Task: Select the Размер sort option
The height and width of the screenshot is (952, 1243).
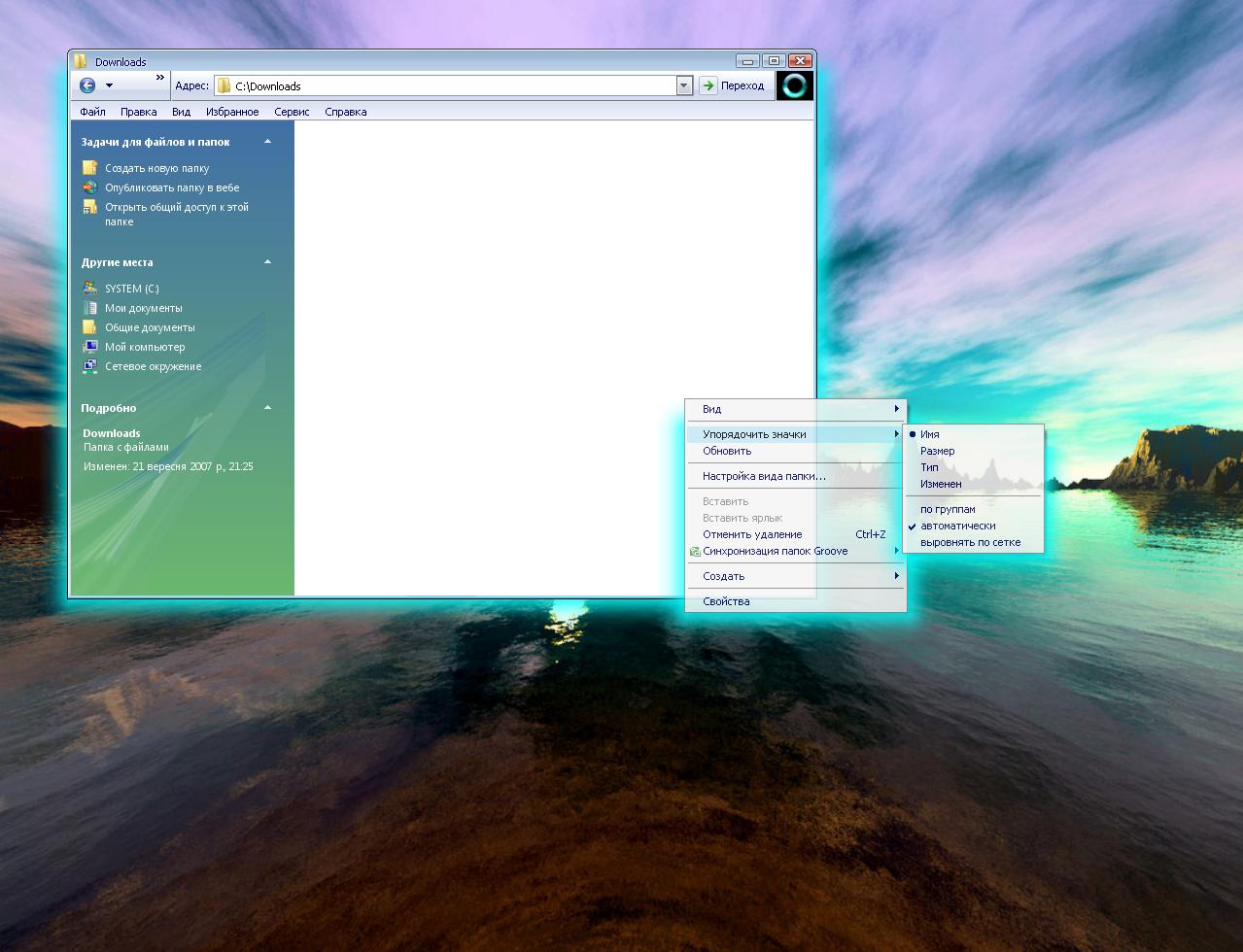Action: tap(973, 451)
